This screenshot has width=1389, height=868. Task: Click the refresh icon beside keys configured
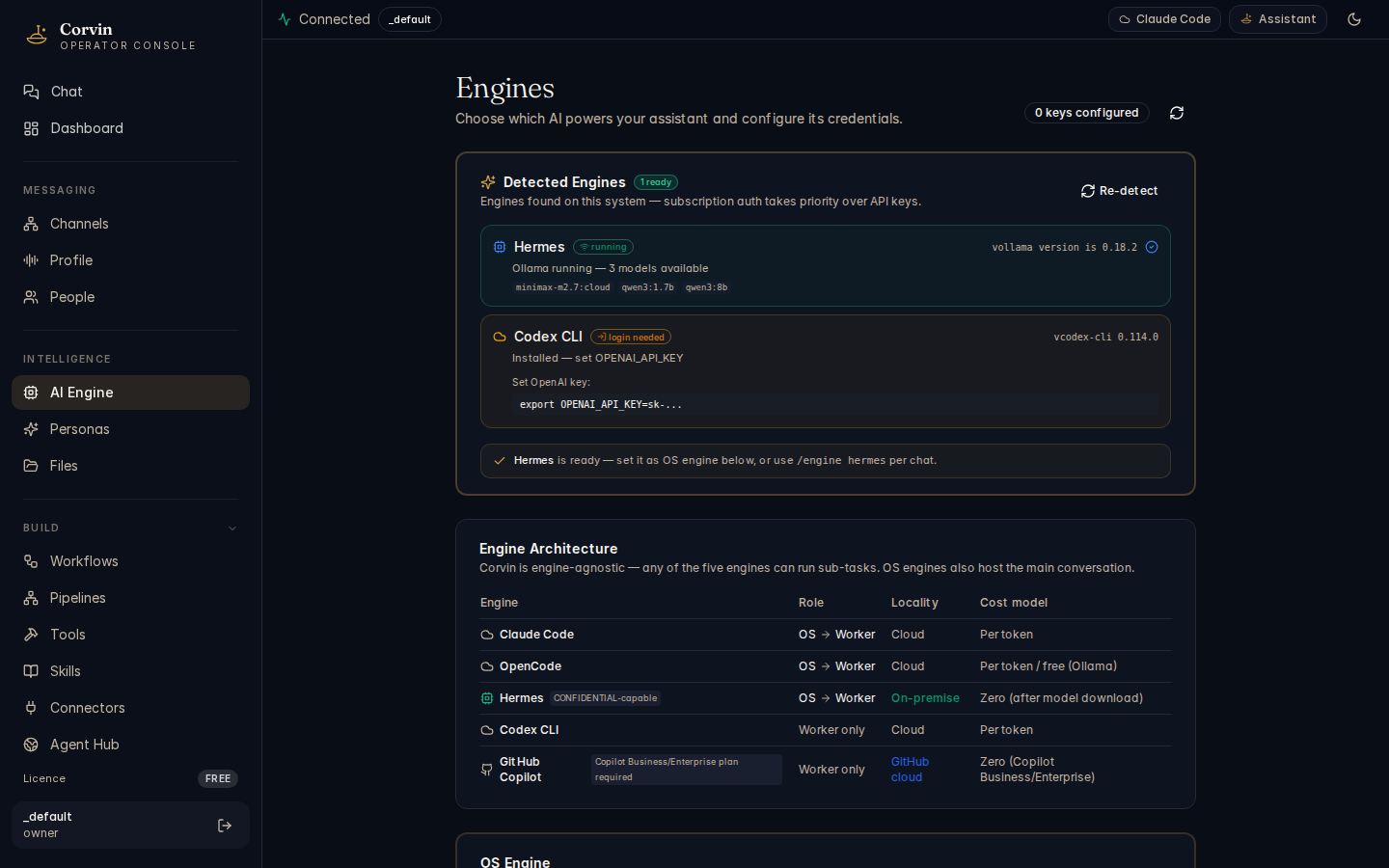click(x=1177, y=113)
